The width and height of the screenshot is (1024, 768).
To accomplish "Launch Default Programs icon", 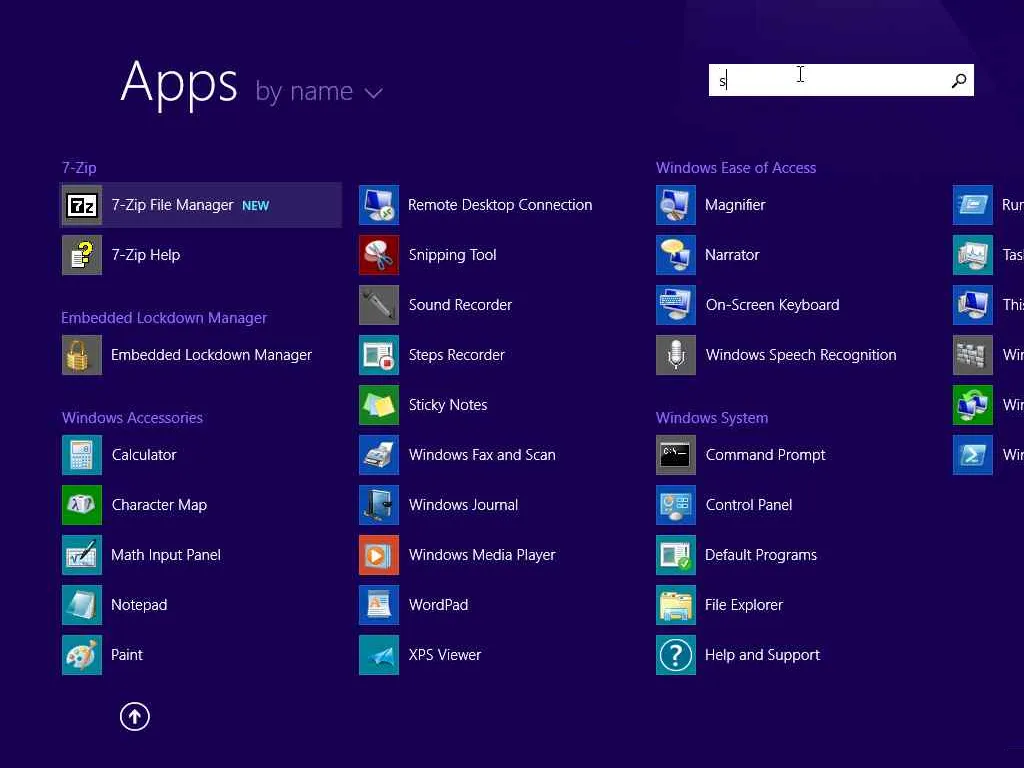I will click(x=676, y=554).
